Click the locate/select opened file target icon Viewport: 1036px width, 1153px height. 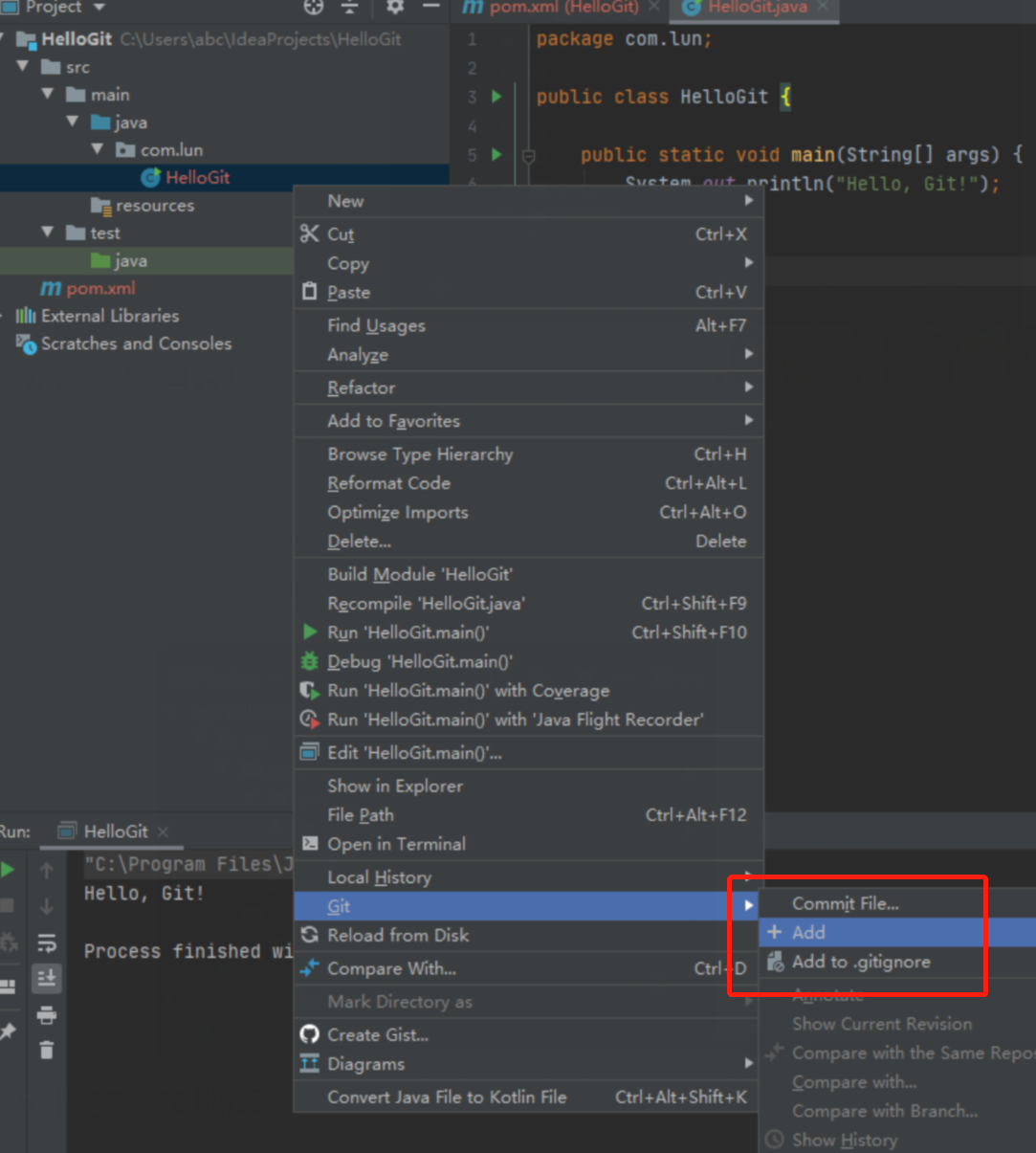point(314,7)
